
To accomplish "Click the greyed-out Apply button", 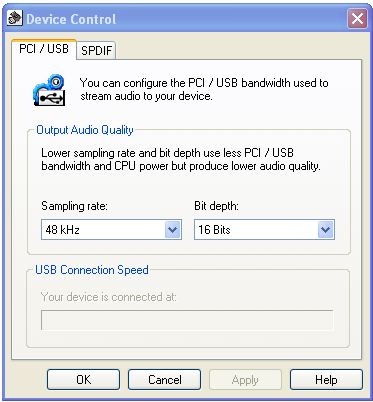I will click(245, 379).
